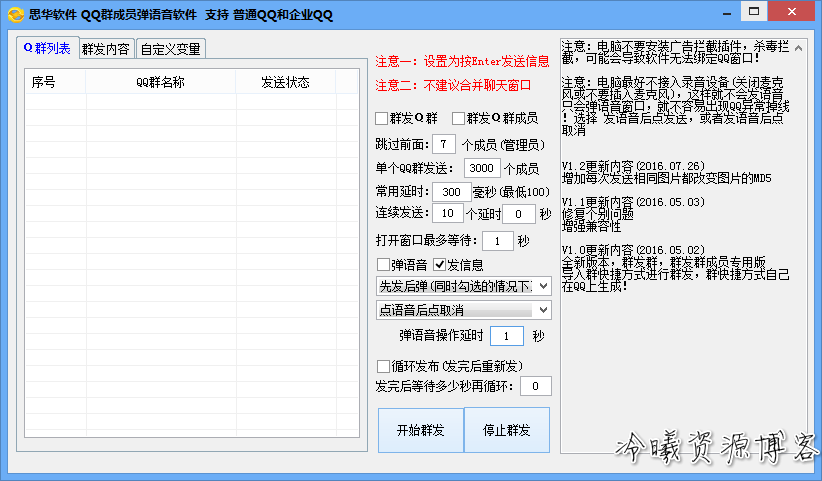Click the 单个QQ群发送 3000 field
This screenshot has width=822, height=481.
[482, 168]
